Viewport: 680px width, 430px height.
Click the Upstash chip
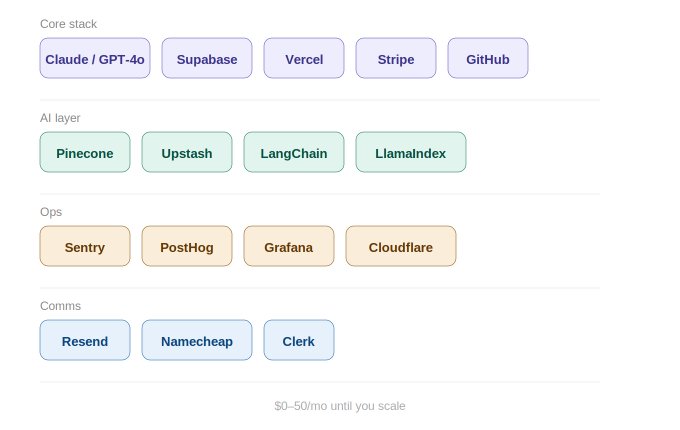pos(187,153)
